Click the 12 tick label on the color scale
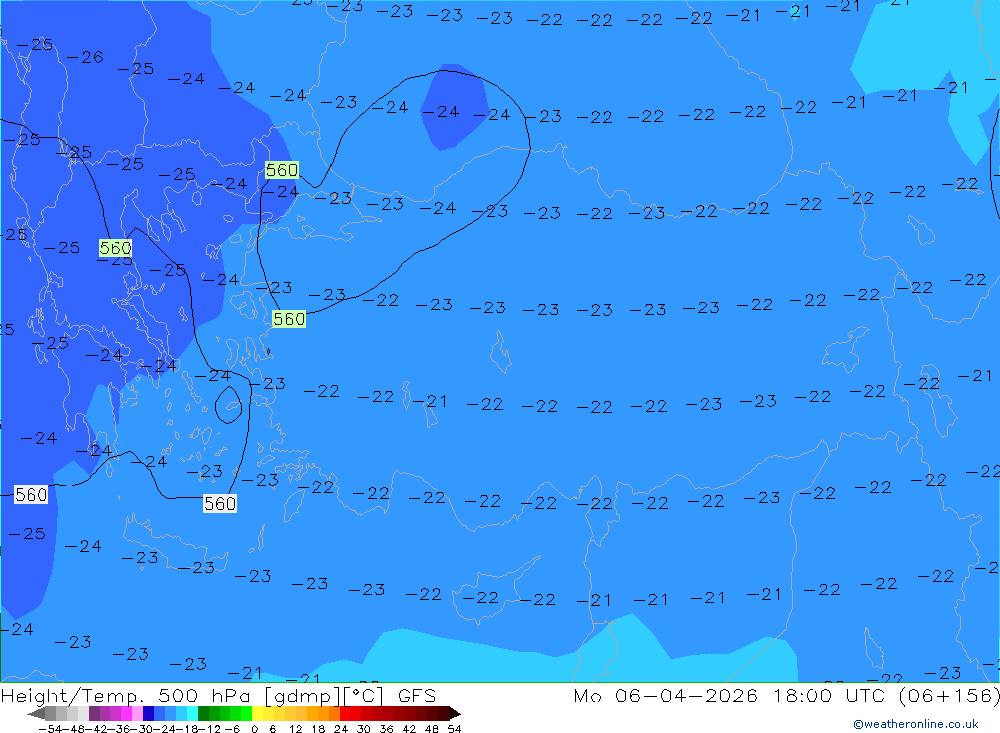Screen dimensions: 1000x733 (295, 729)
